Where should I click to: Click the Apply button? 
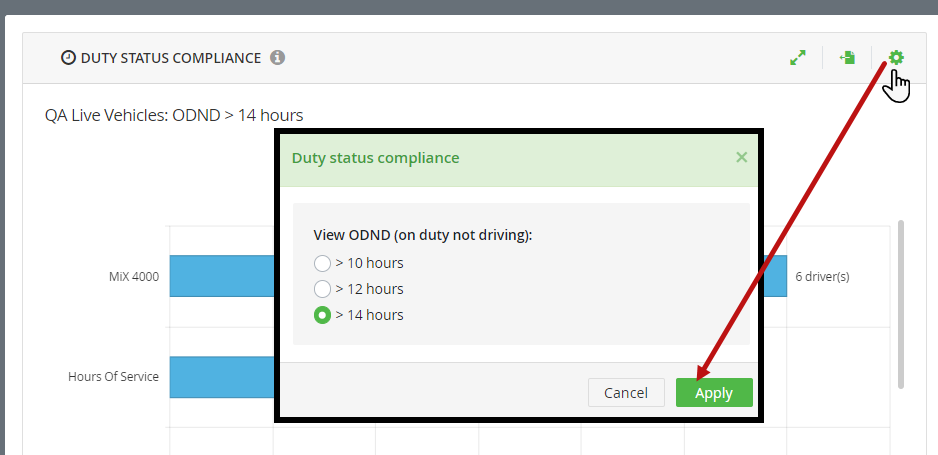[714, 393]
